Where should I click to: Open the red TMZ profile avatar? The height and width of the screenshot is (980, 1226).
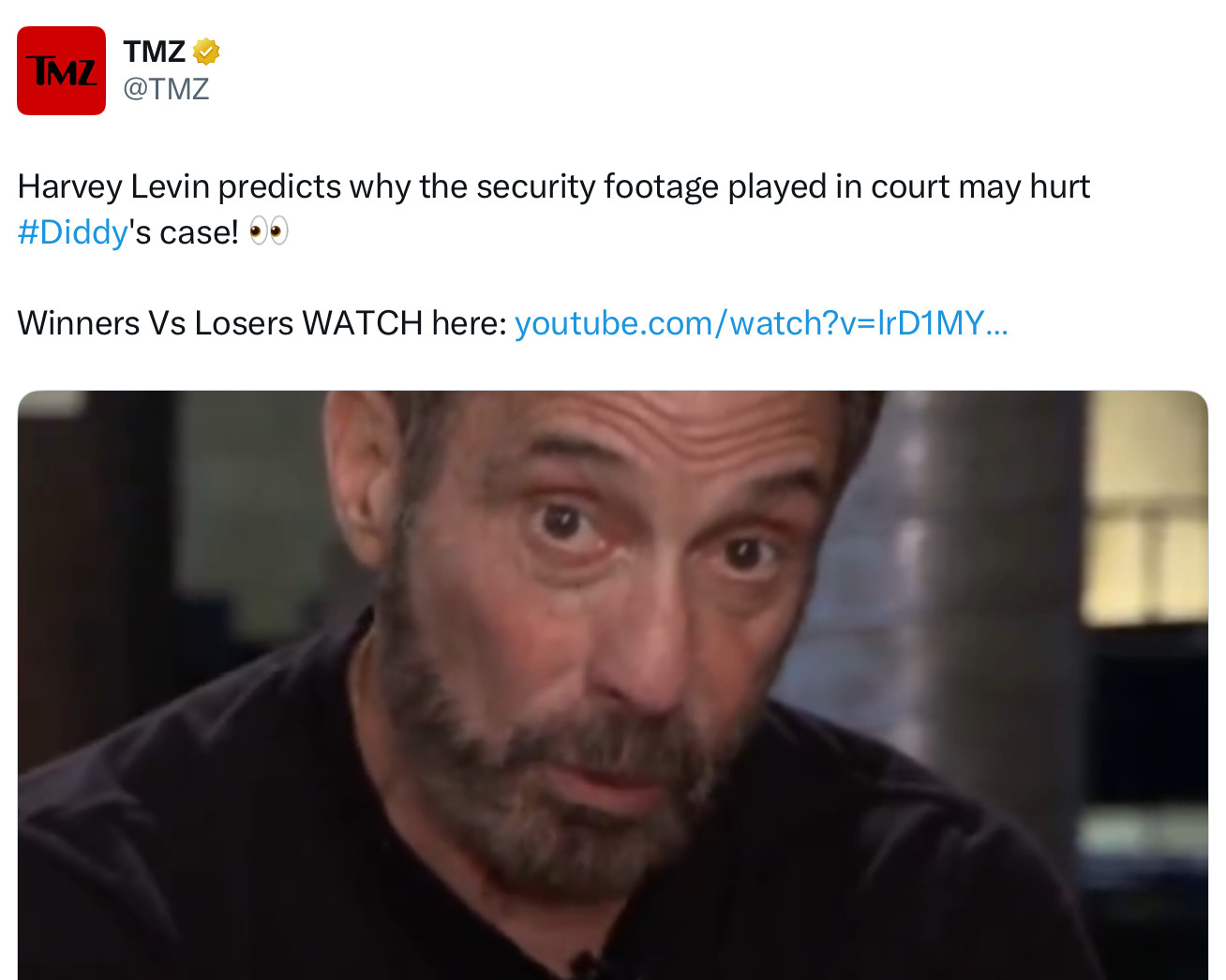61,70
